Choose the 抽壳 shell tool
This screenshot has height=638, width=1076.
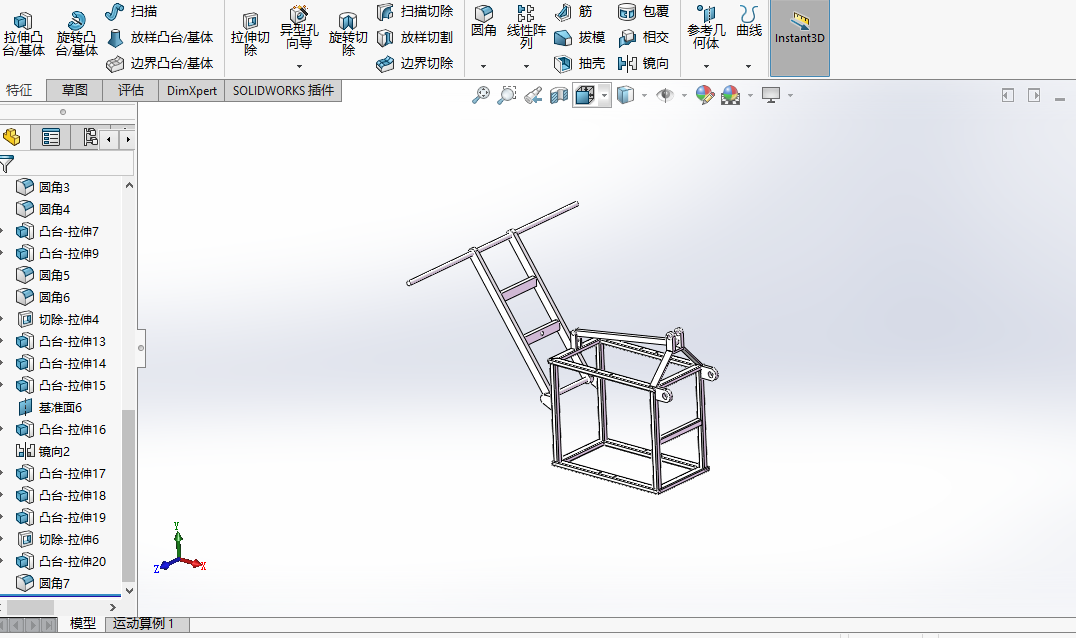click(579, 64)
